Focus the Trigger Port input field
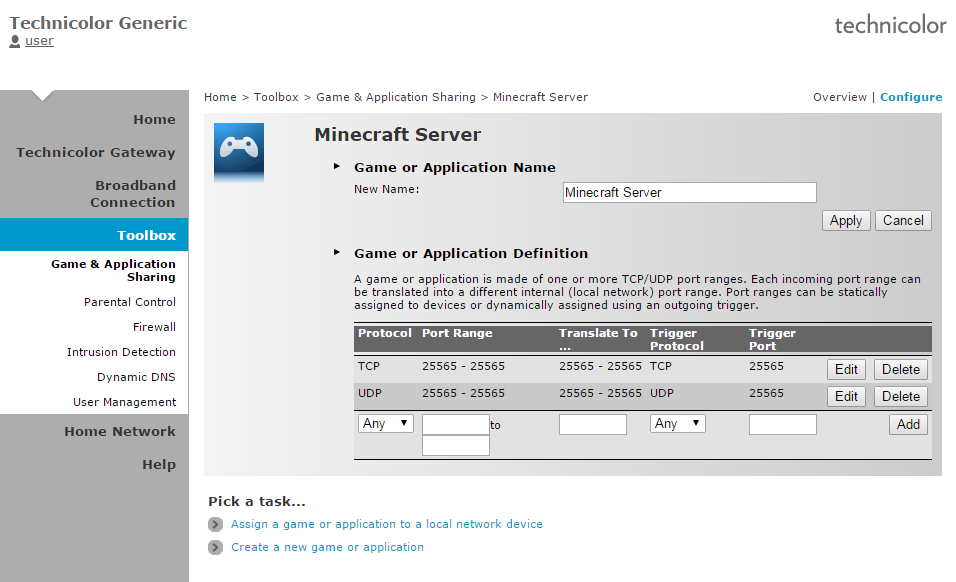The height and width of the screenshot is (582, 956). click(x=783, y=424)
